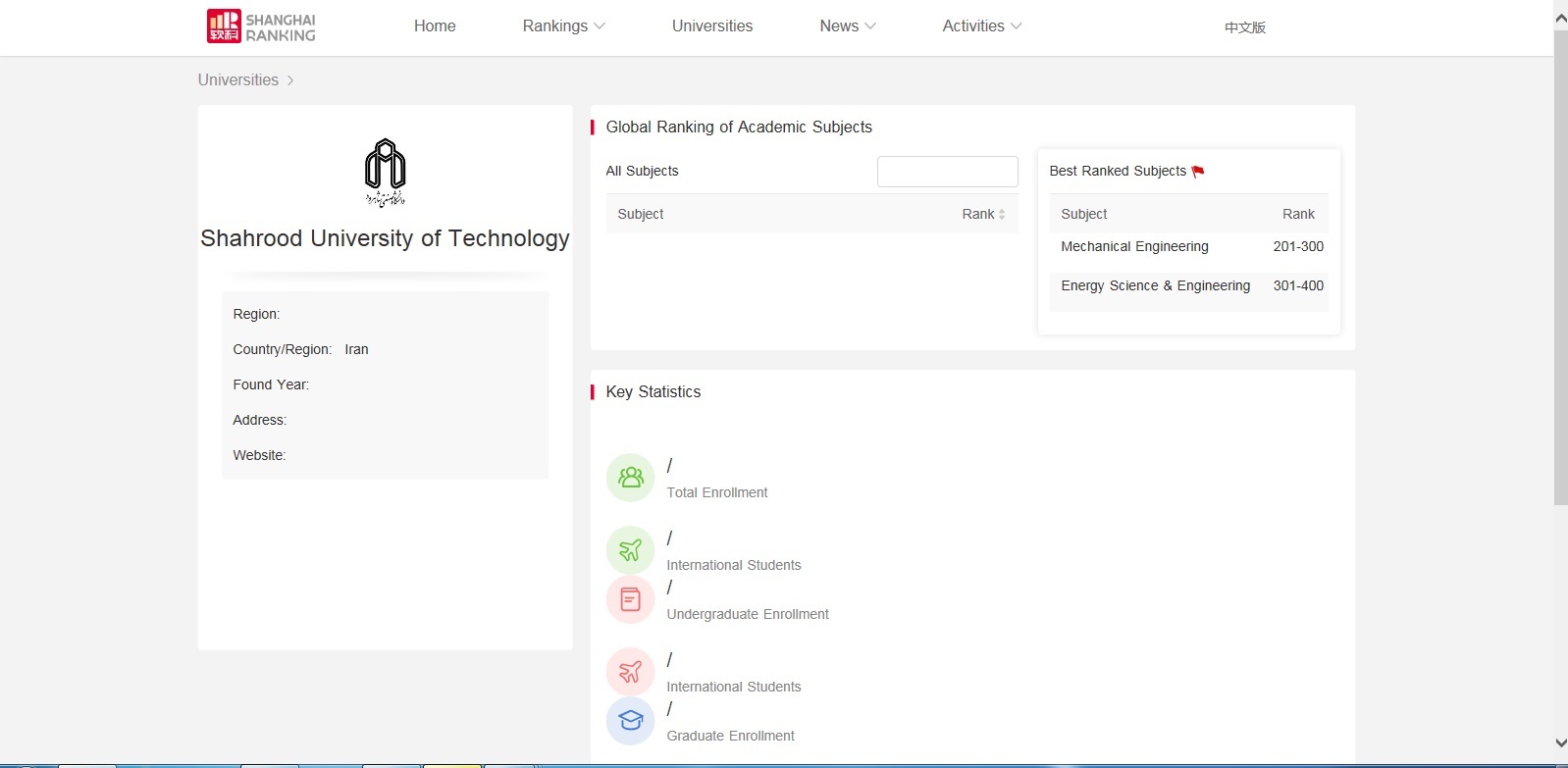Click the Rank header in Best Ranked table
Viewport: 1568px width, 768px height.
pos(1298,214)
